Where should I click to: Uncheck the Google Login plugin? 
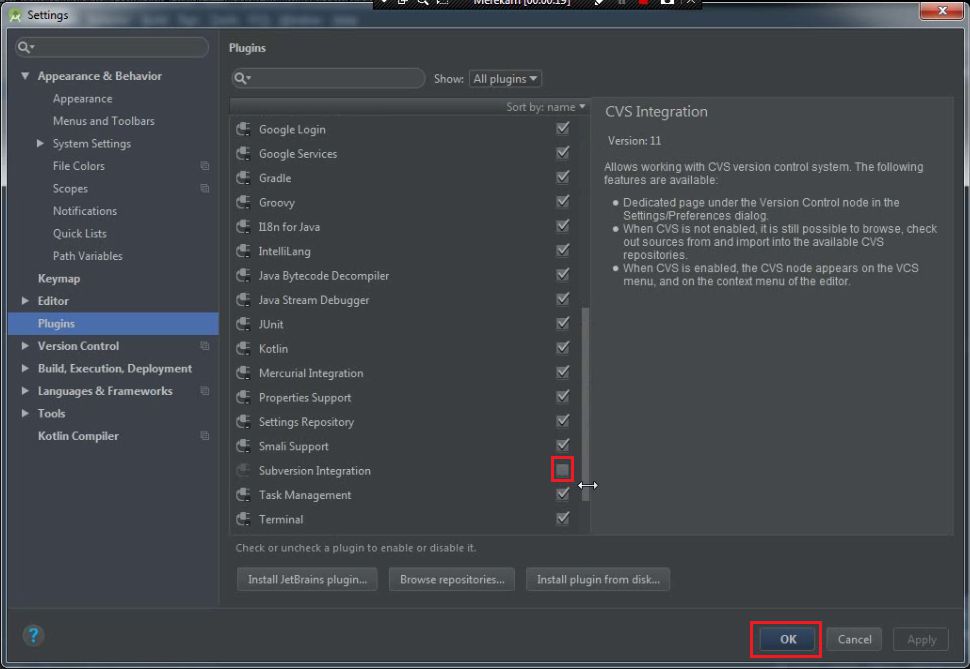click(562, 128)
